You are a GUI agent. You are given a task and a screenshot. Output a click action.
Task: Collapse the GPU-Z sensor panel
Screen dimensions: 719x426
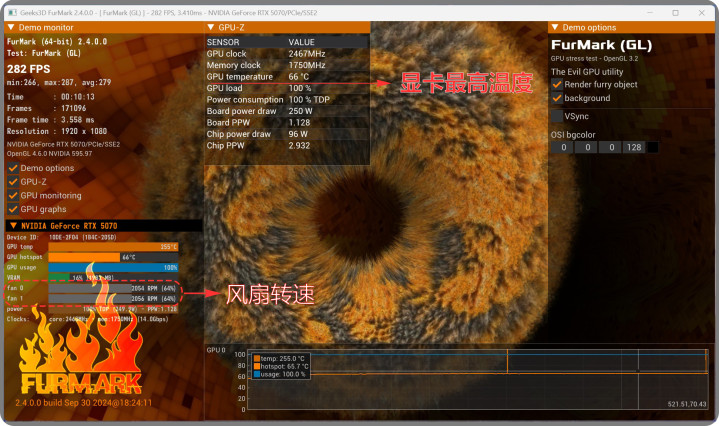point(210,28)
